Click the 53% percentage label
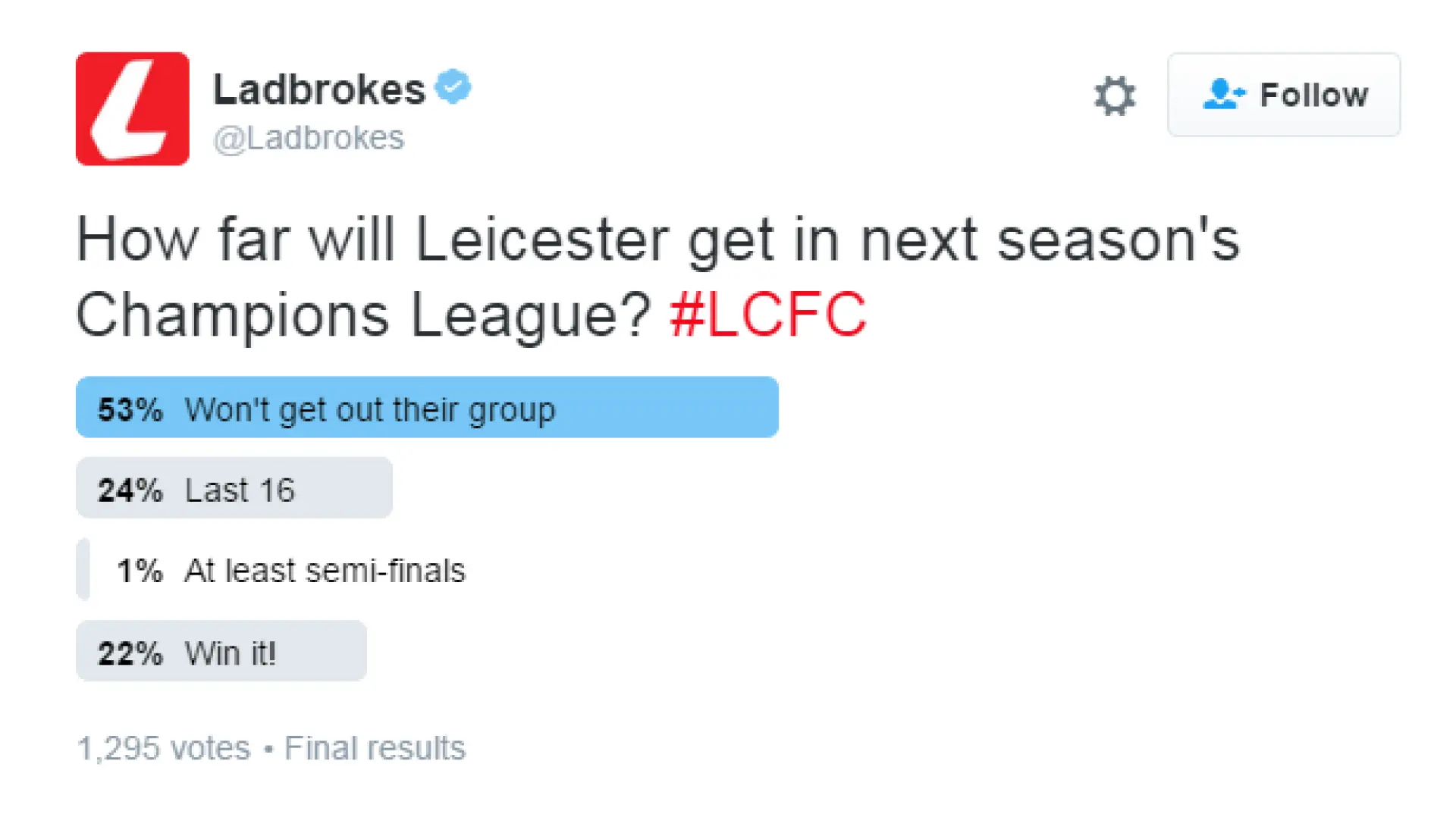 (130, 410)
